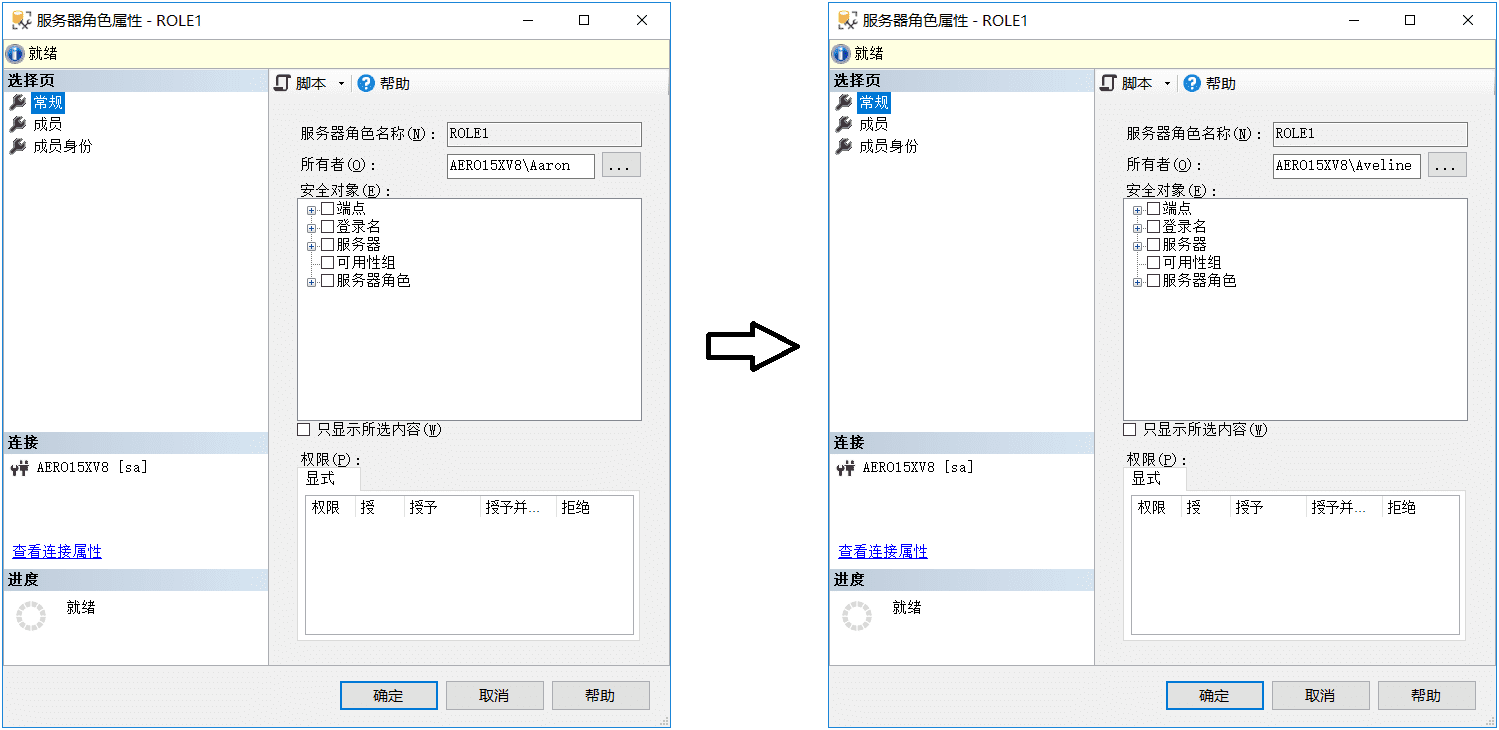1499x730 pixels.
Task: Select 成员 page in left ROLE1 window
Action: 48,124
